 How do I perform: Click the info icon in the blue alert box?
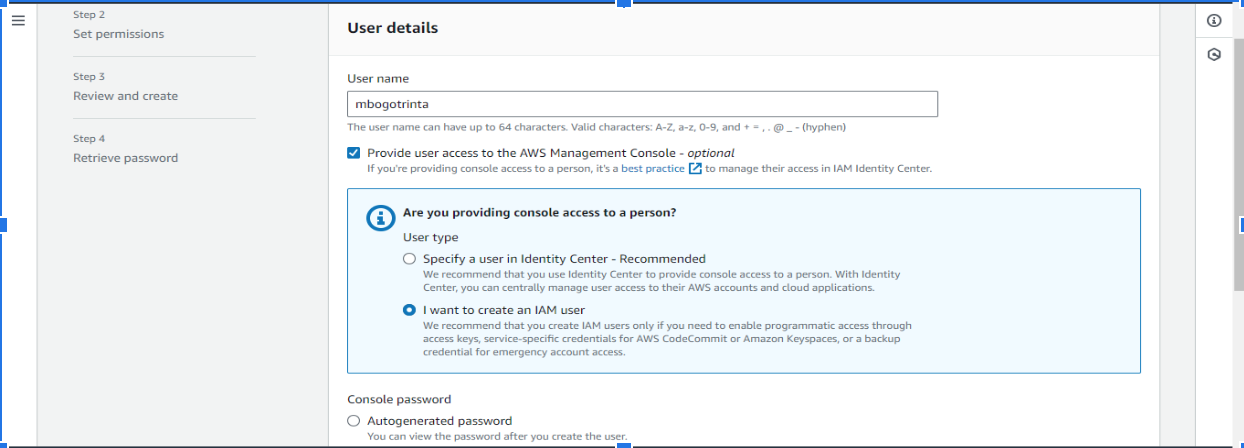pos(381,219)
